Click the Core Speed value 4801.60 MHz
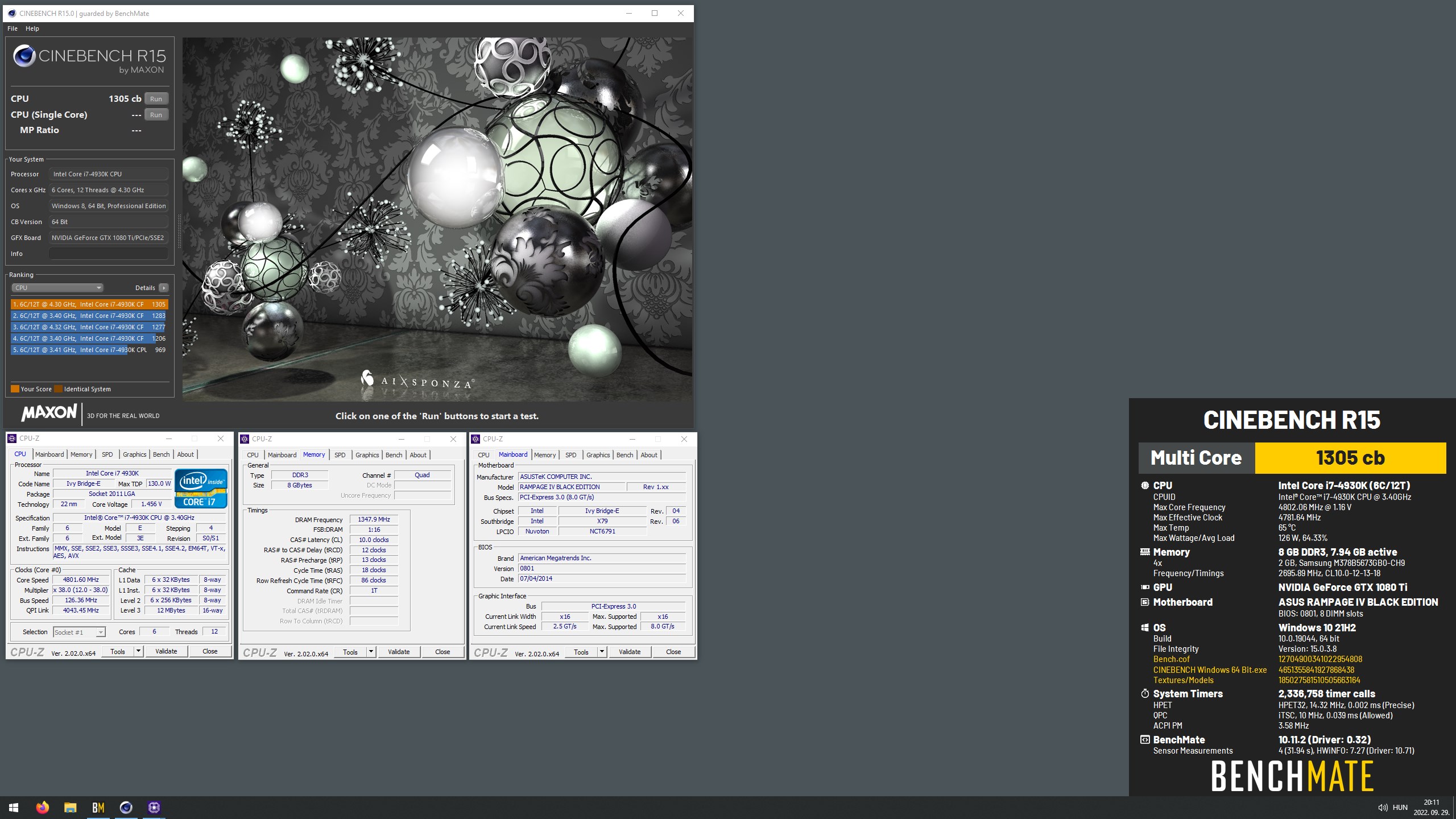The image size is (1456, 819). 81,580
